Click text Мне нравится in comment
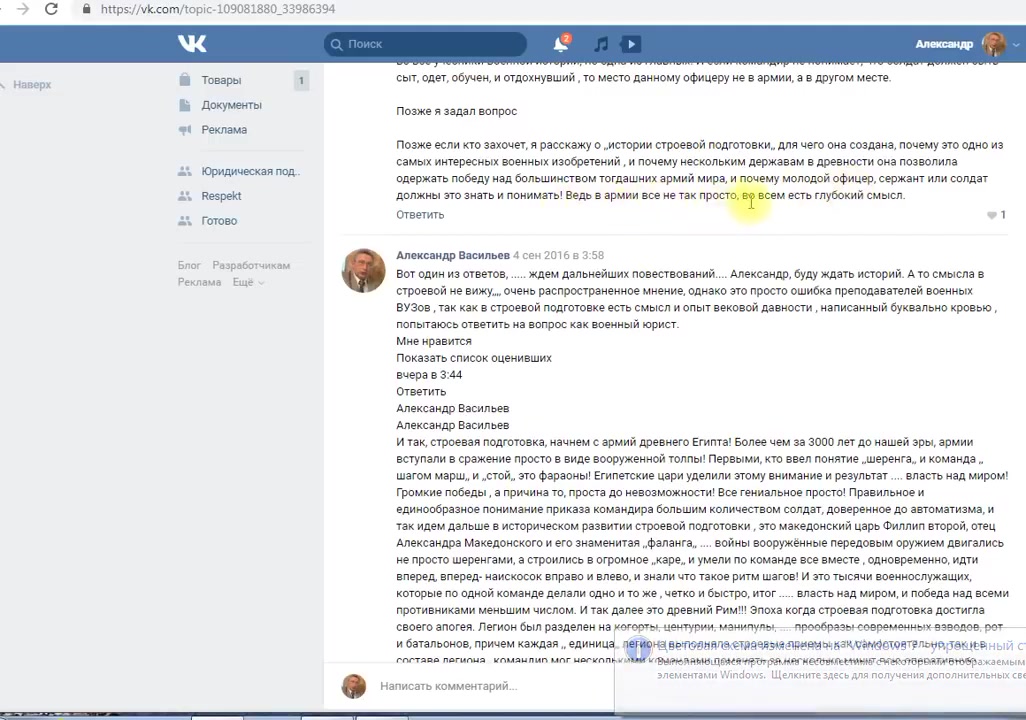The image size is (1026, 720). tap(434, 341)
